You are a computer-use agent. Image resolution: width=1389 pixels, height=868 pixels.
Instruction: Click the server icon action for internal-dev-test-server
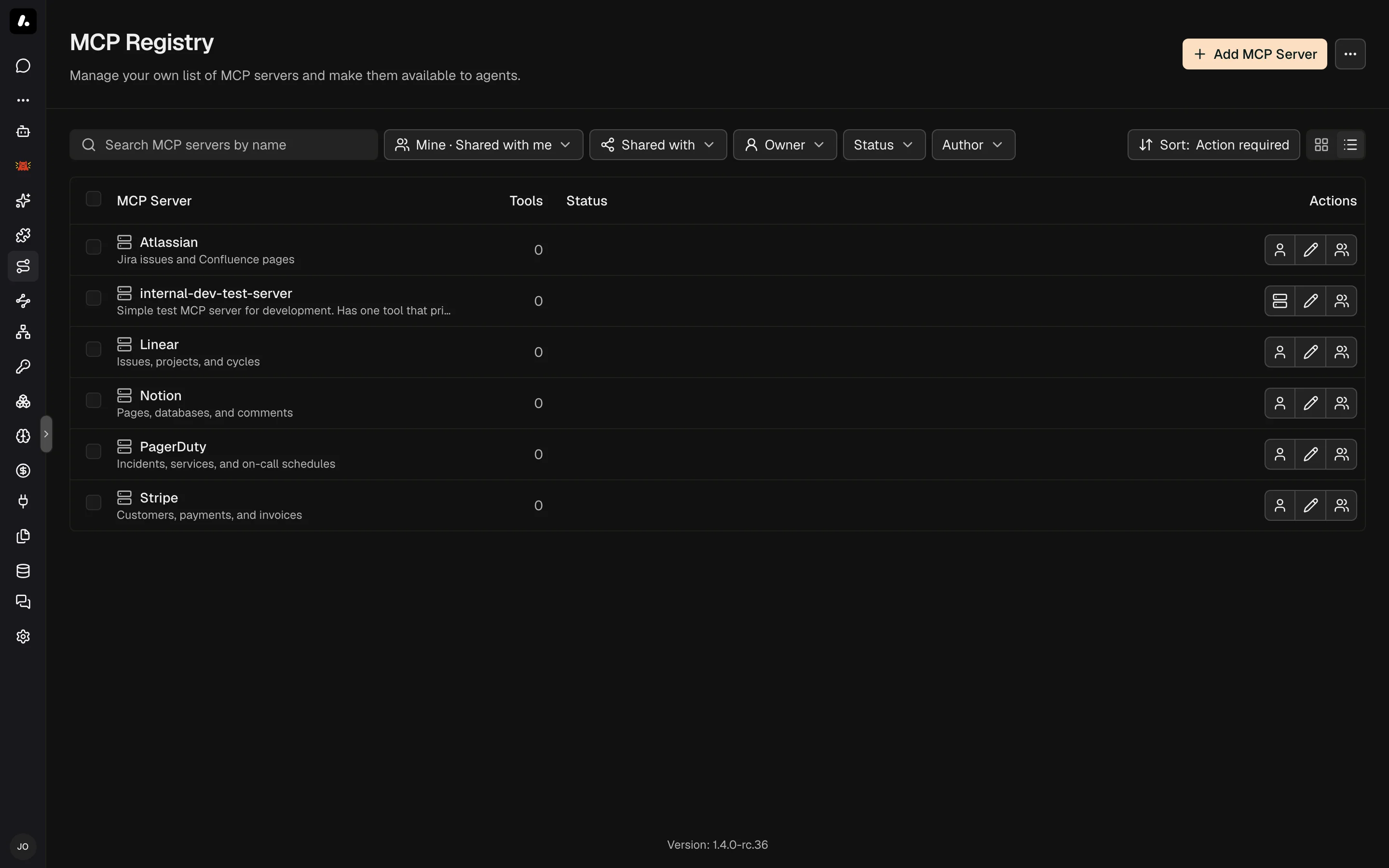tap(1280, 301)
